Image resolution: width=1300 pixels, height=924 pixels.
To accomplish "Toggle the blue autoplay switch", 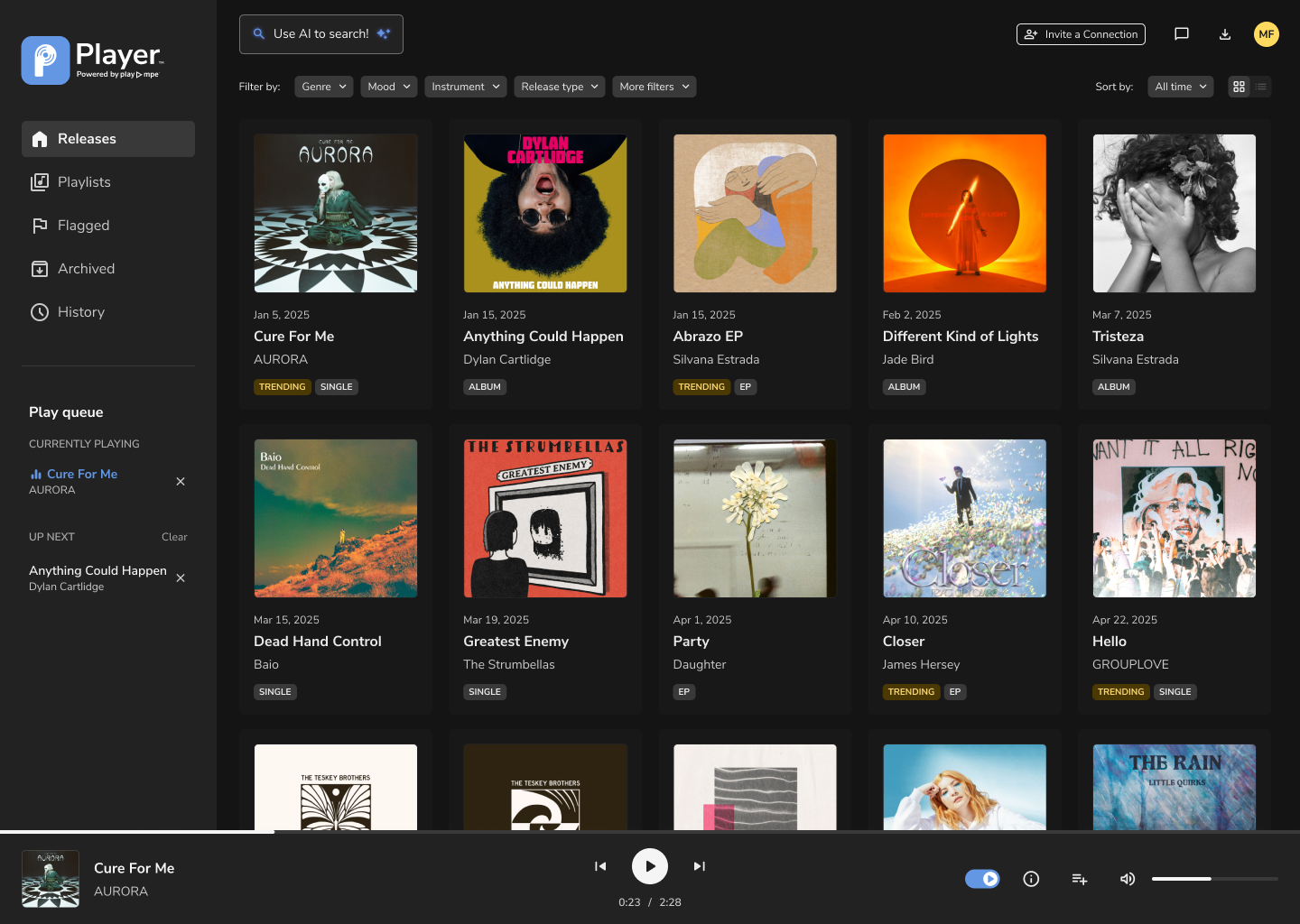I will (982, 879).
